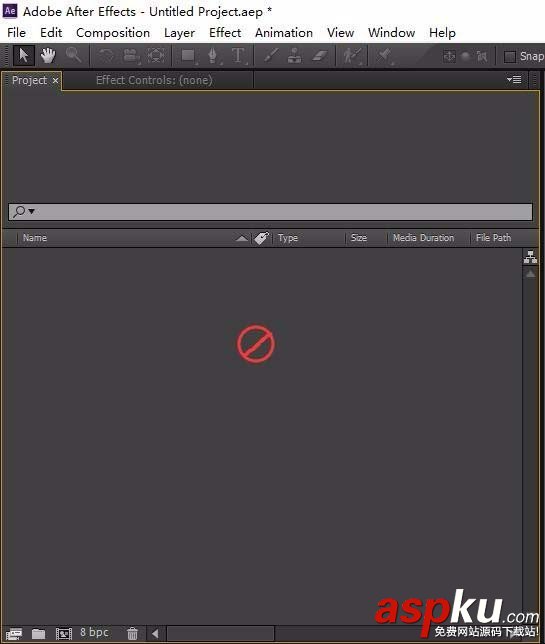Change the 8 bpc color depth
The width and height of the screenshot is (545, 644).
[x=94, y=632]
